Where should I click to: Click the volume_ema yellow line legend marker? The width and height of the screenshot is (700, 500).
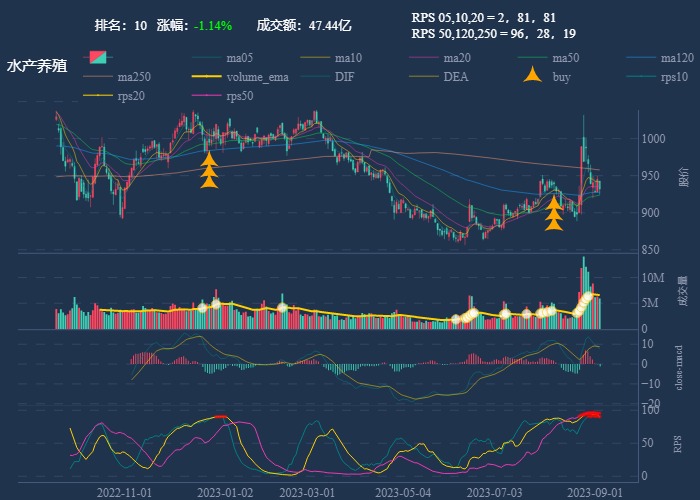point(208,77)
